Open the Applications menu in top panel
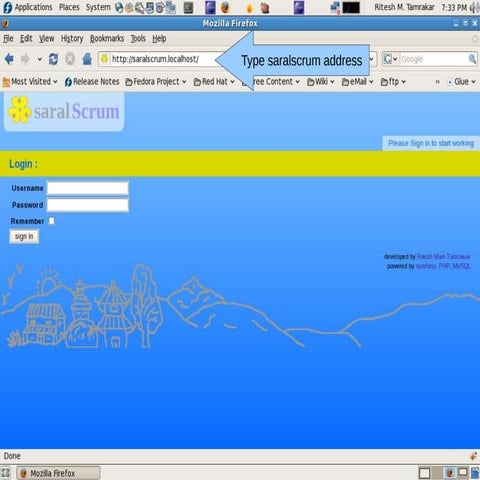 33,7
